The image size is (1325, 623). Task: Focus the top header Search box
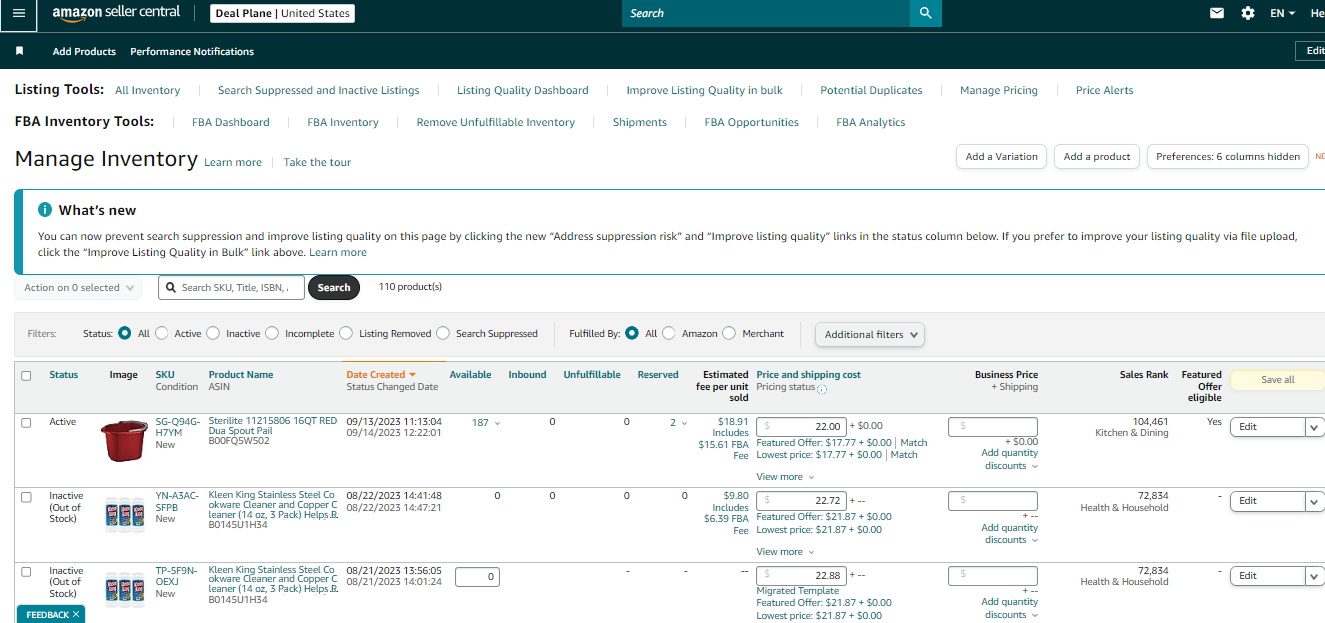pos(766,13)
